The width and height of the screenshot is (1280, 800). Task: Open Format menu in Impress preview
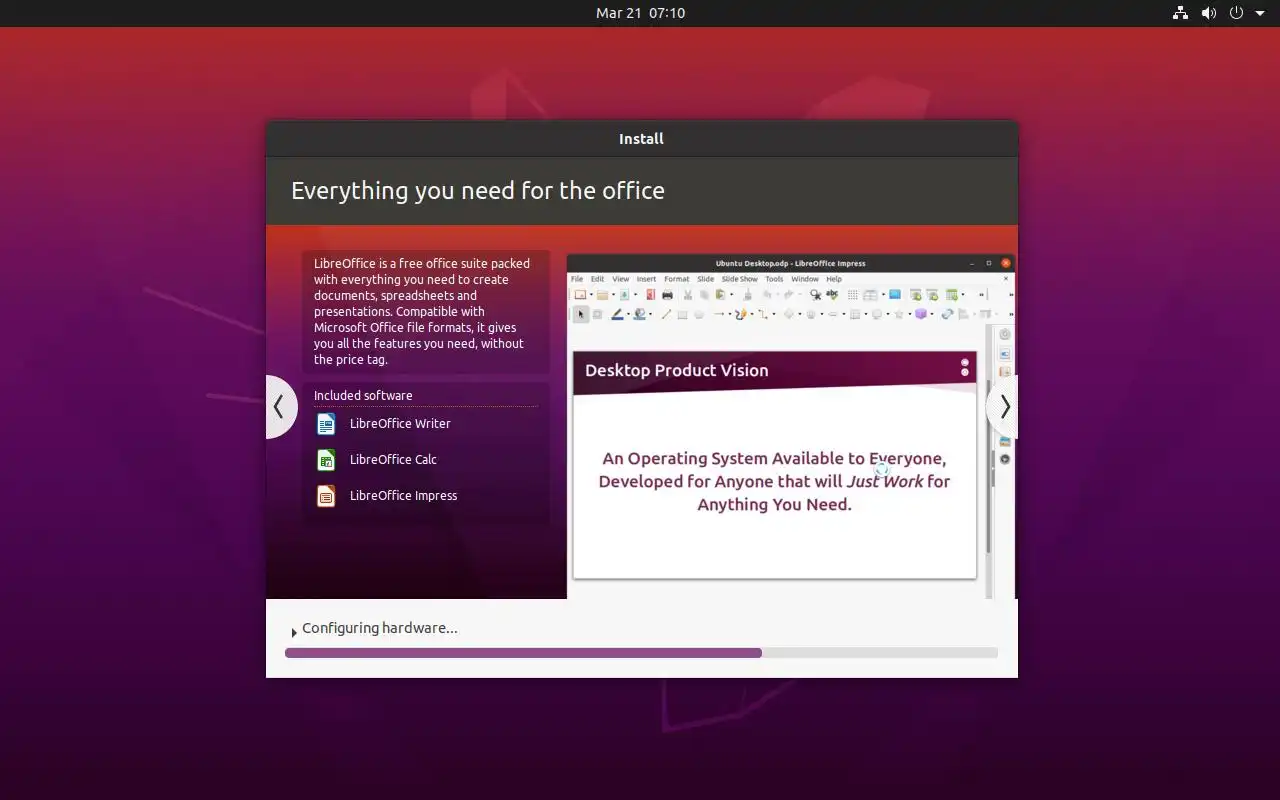coord(677,279)
